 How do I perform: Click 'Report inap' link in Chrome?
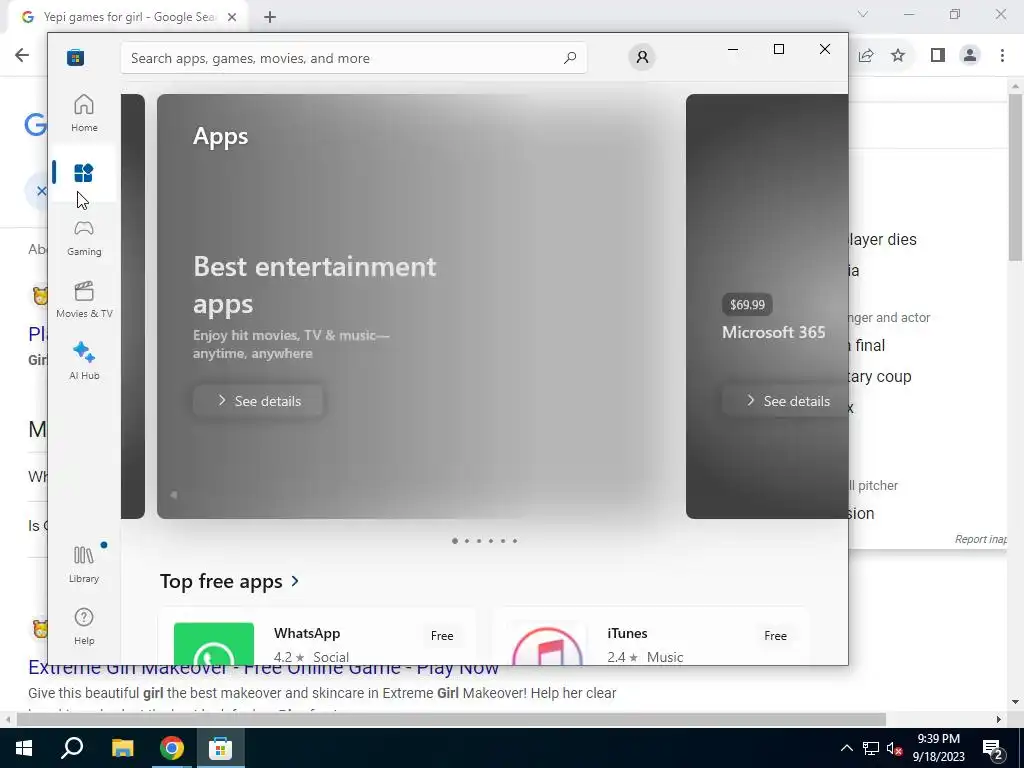click(x=980, y=539)
